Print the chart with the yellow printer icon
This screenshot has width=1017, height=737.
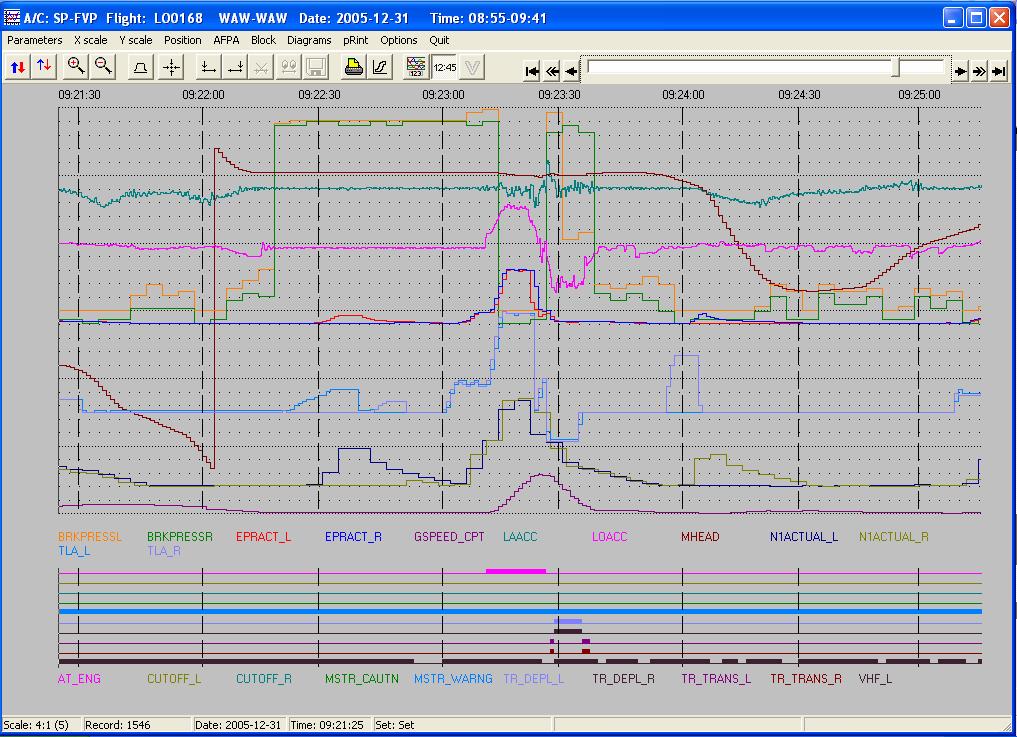353,67
